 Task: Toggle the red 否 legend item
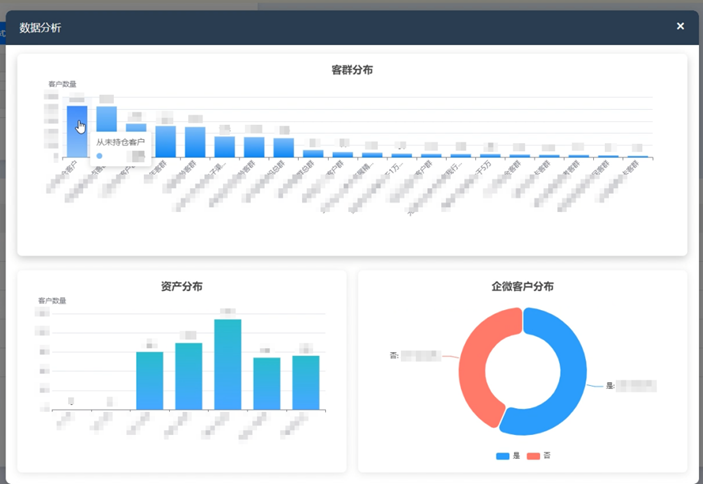click(539, 456)
